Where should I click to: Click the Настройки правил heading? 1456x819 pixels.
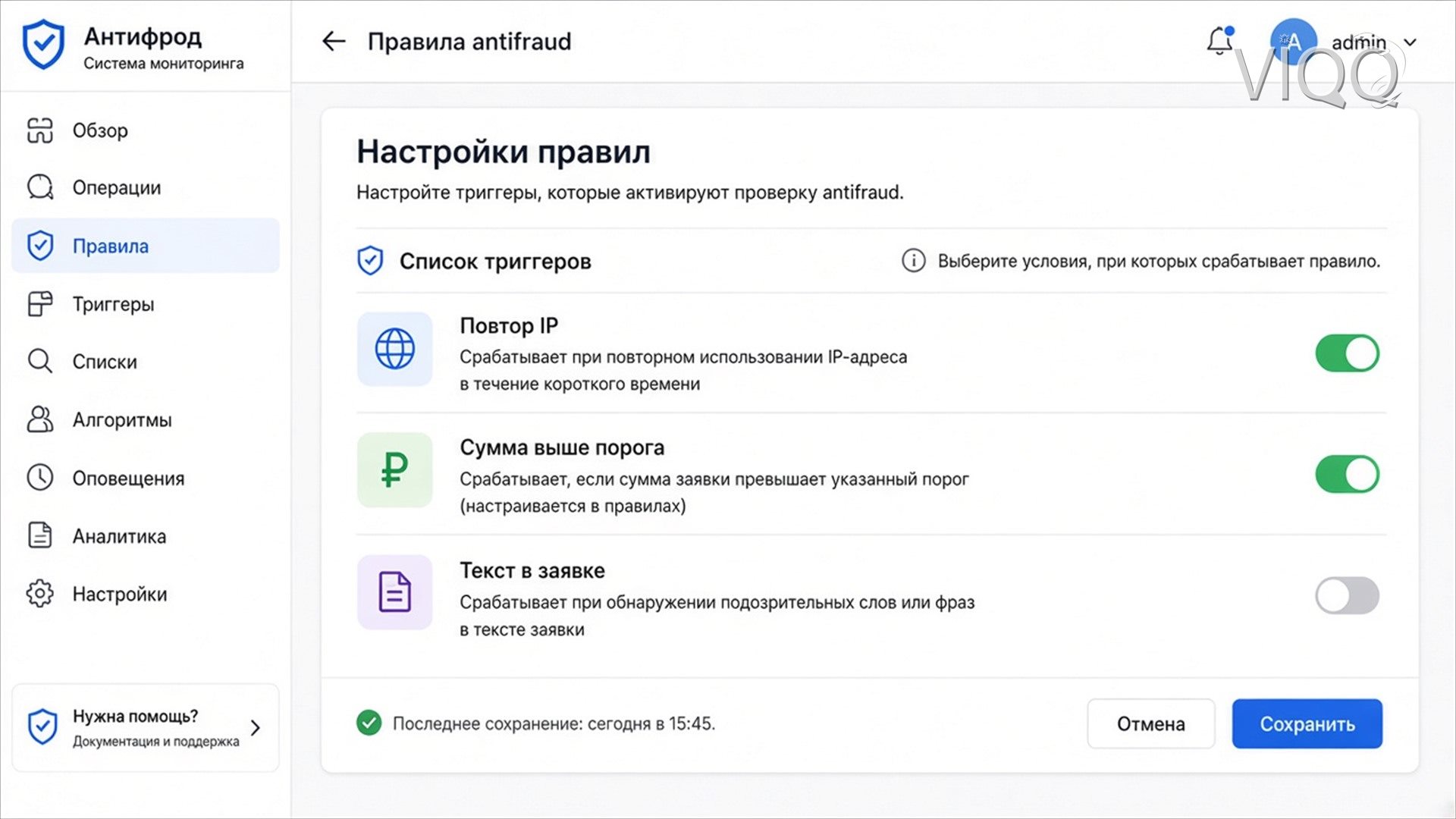point(504,152)
